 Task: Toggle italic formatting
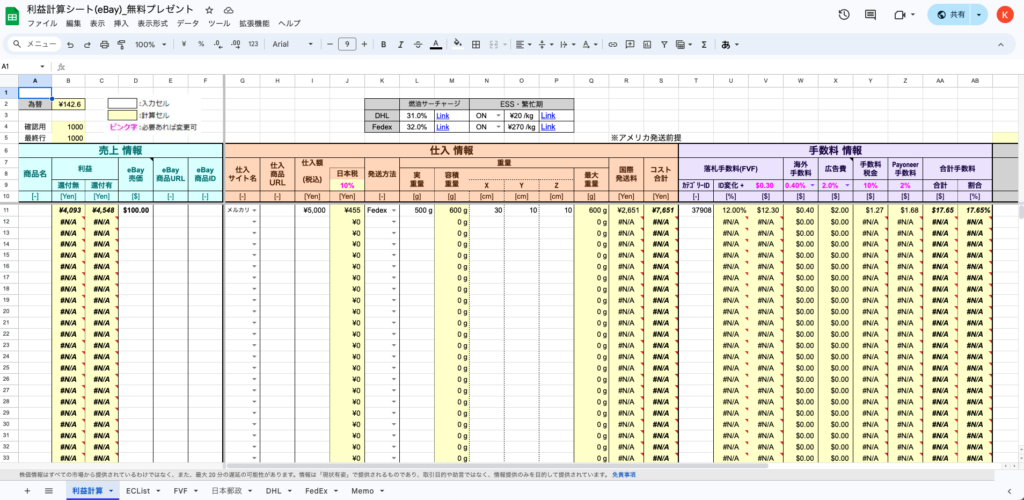(x=401, y=44)
